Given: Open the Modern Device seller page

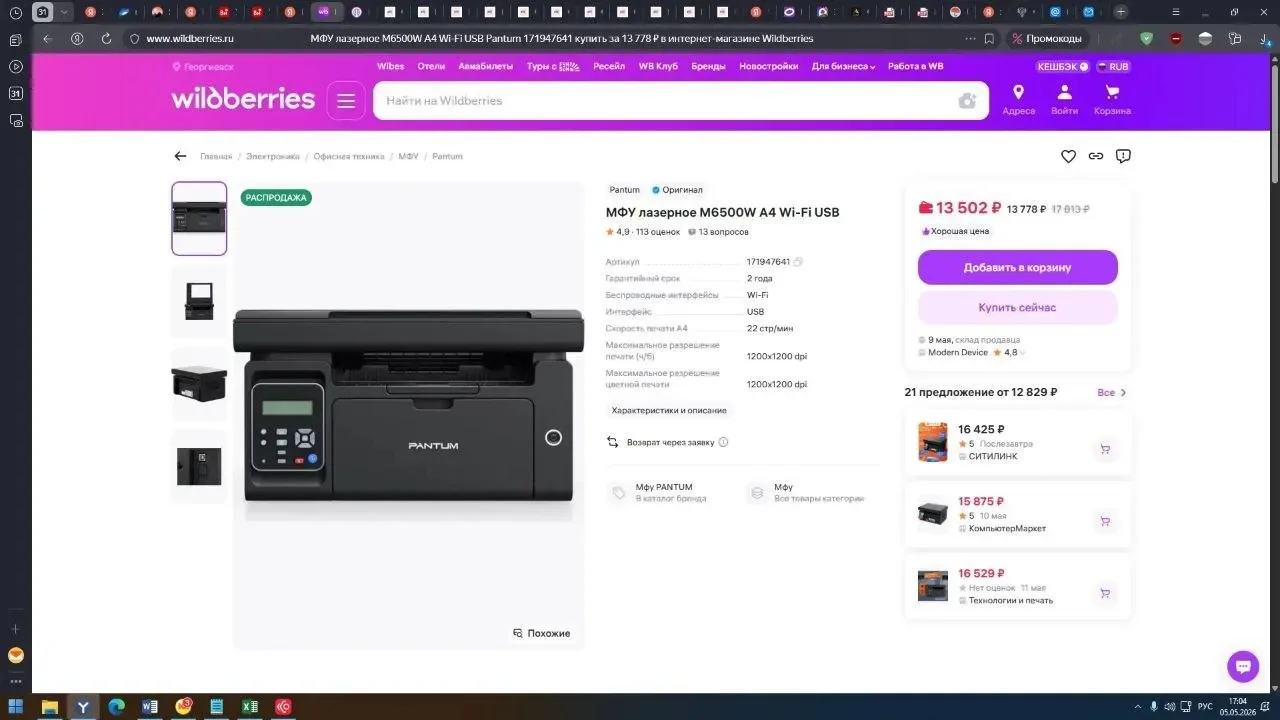Looking at the screenshot, I should pyautogui.click(x=958, y=352).
